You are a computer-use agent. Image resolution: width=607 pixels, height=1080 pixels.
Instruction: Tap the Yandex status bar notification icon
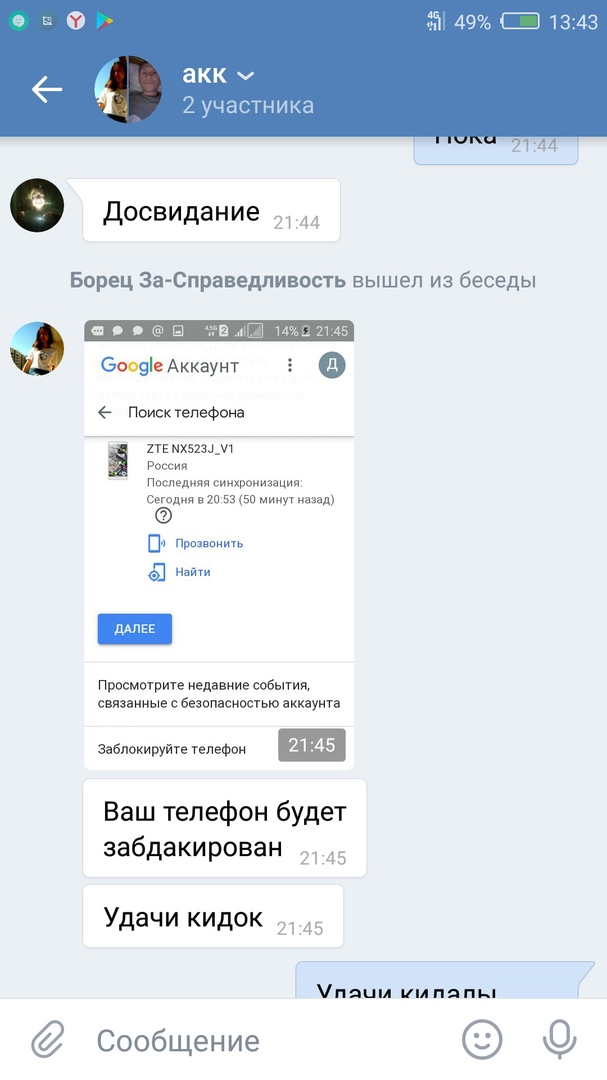coord(76,21)
